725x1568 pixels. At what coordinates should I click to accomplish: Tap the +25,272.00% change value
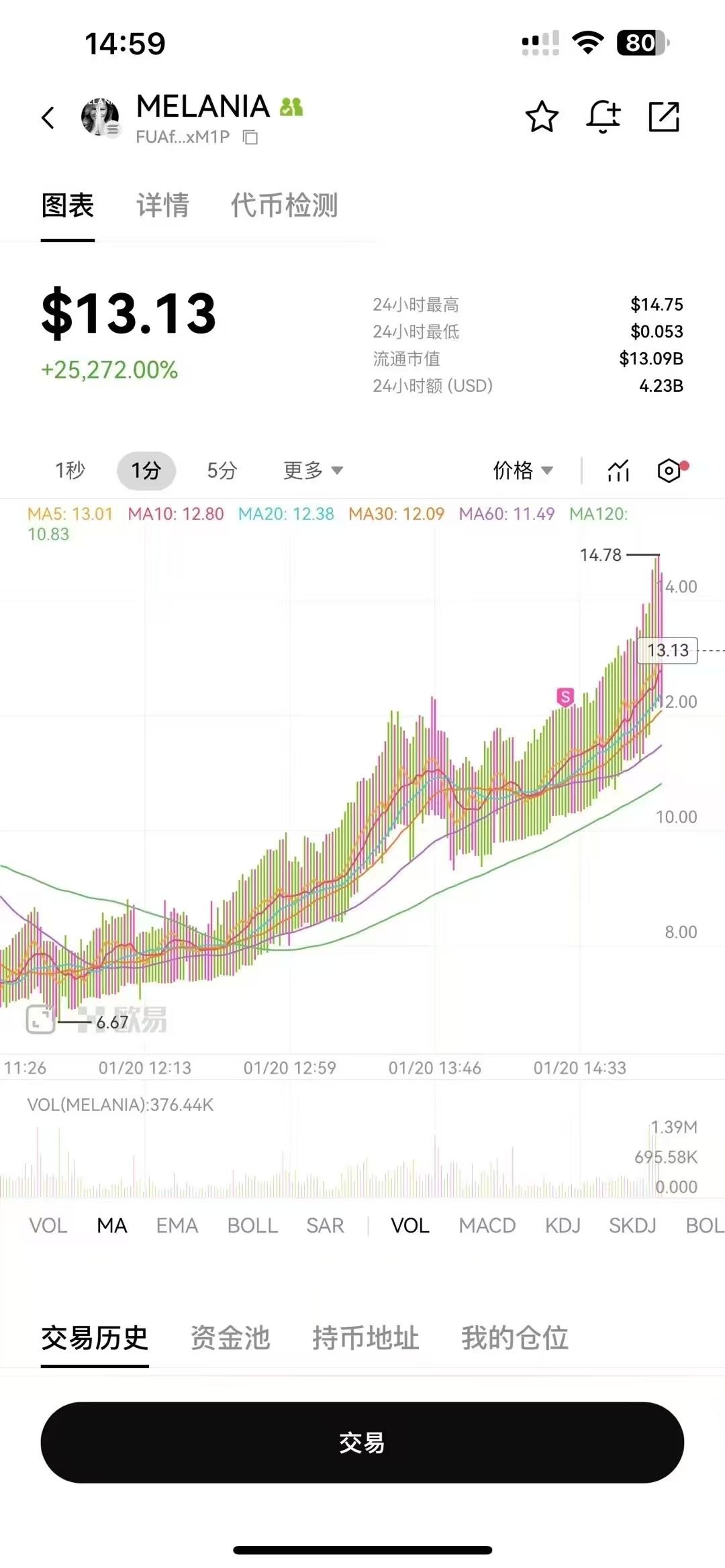pyautogui.click(x=109, y=370)
